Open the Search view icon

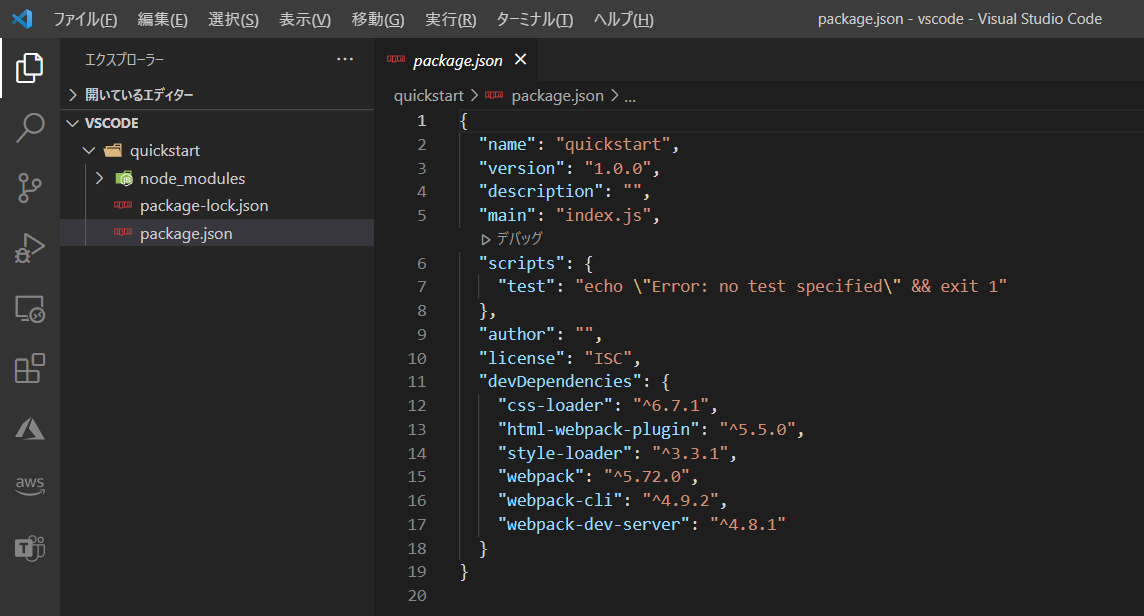tap(30, 128)
